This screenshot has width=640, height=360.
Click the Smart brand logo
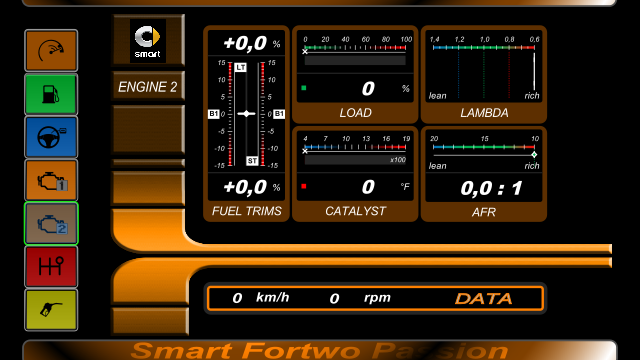pos(148,41)
